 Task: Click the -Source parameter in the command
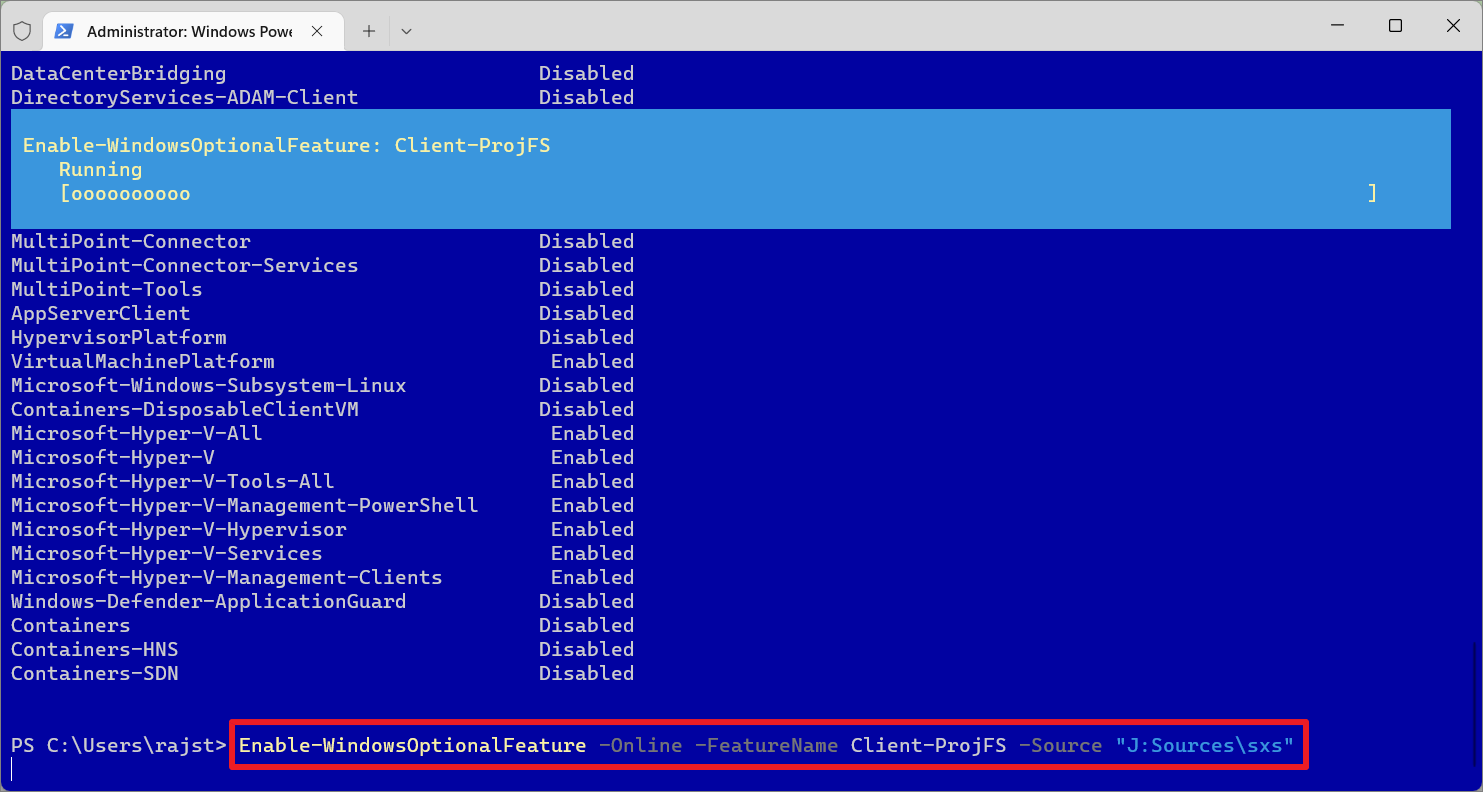click(x=1059, y=744)
